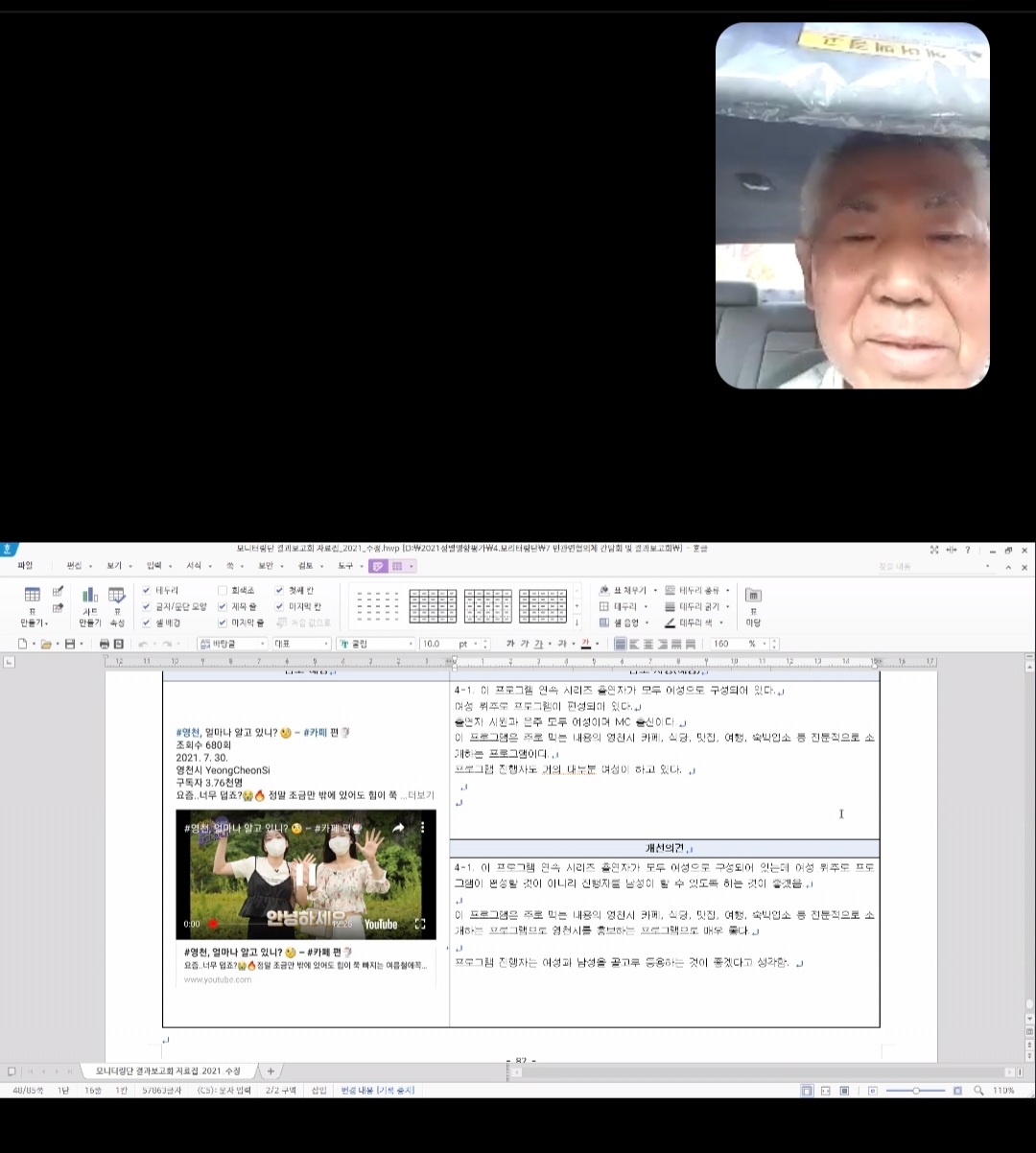Open the 편집 menu
The height and width of the screenshot is (1153, 1036).
[74, 566]
